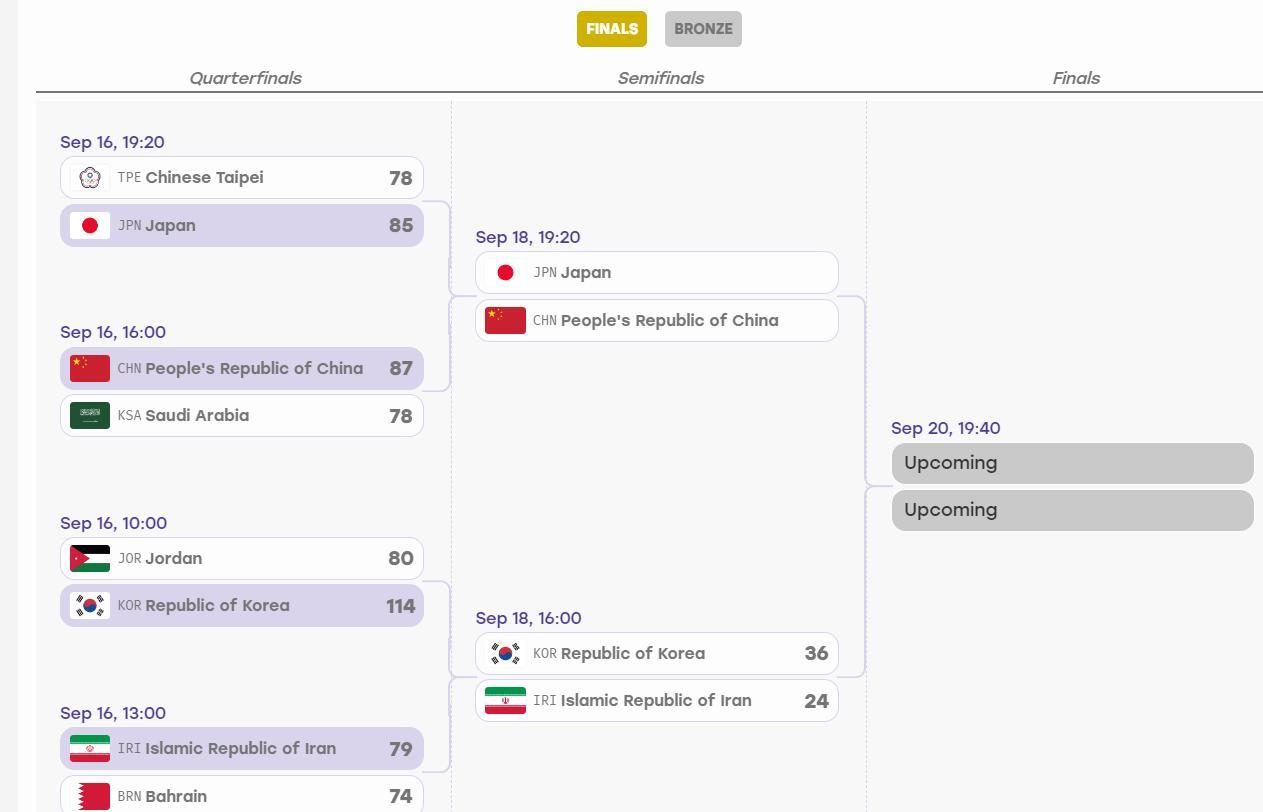Open Republic of Korea semifinal row scoring 36
Screen dimensions: 1263x812
pyautogui.click(x=657, y=653)
